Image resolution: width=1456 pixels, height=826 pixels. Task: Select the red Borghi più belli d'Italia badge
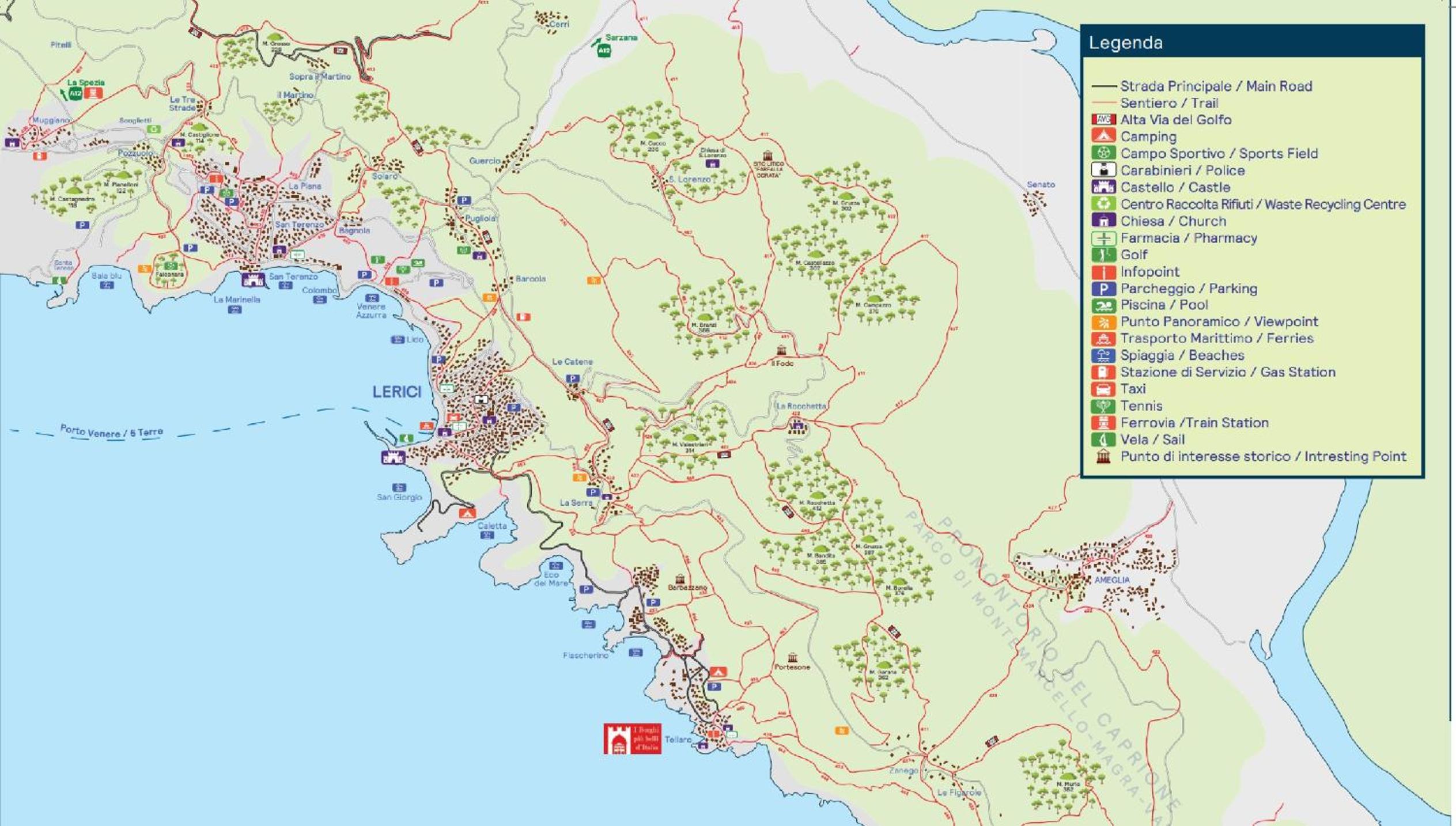632,738
